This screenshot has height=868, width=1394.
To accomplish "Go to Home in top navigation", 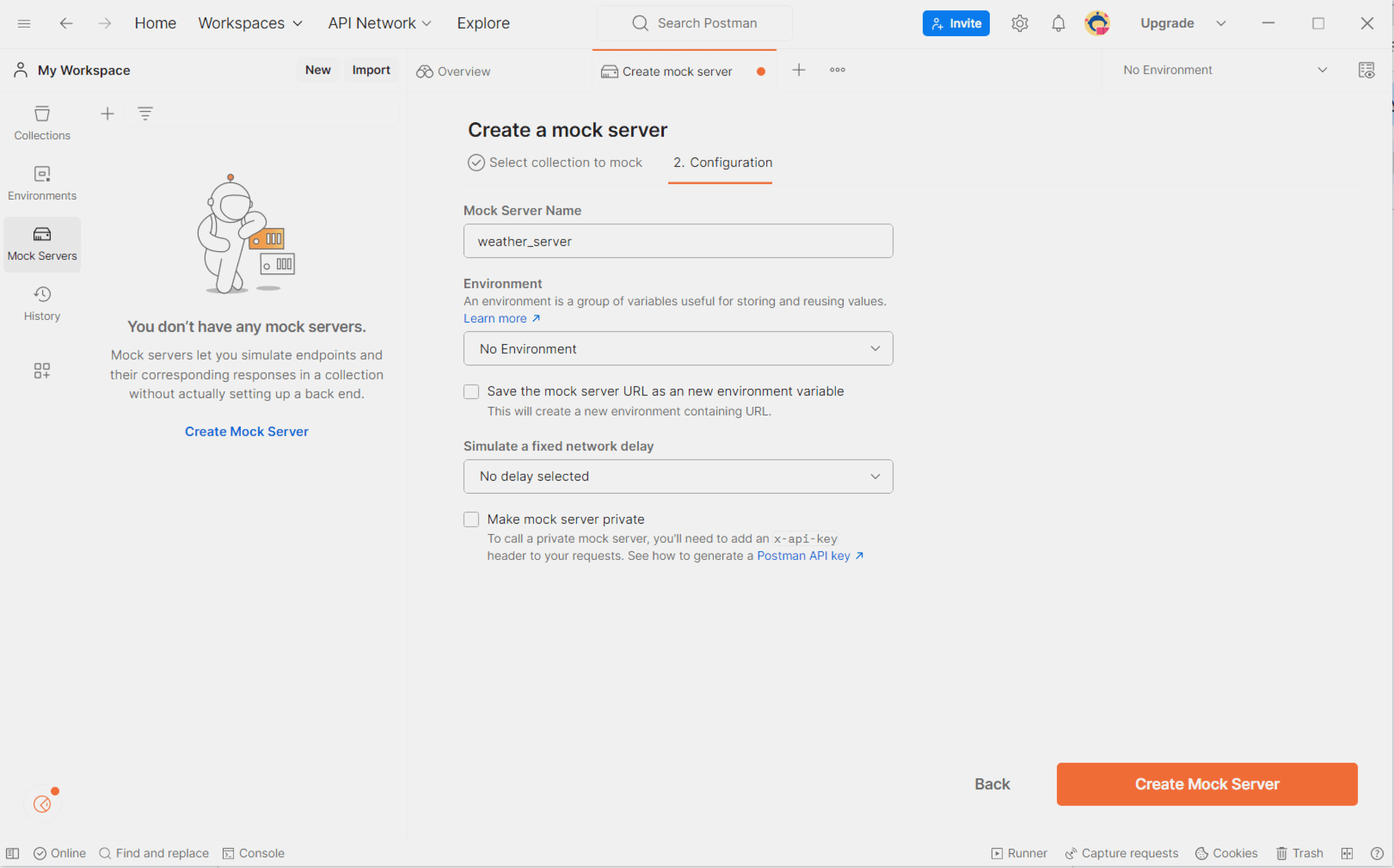I will click(155, 24).
